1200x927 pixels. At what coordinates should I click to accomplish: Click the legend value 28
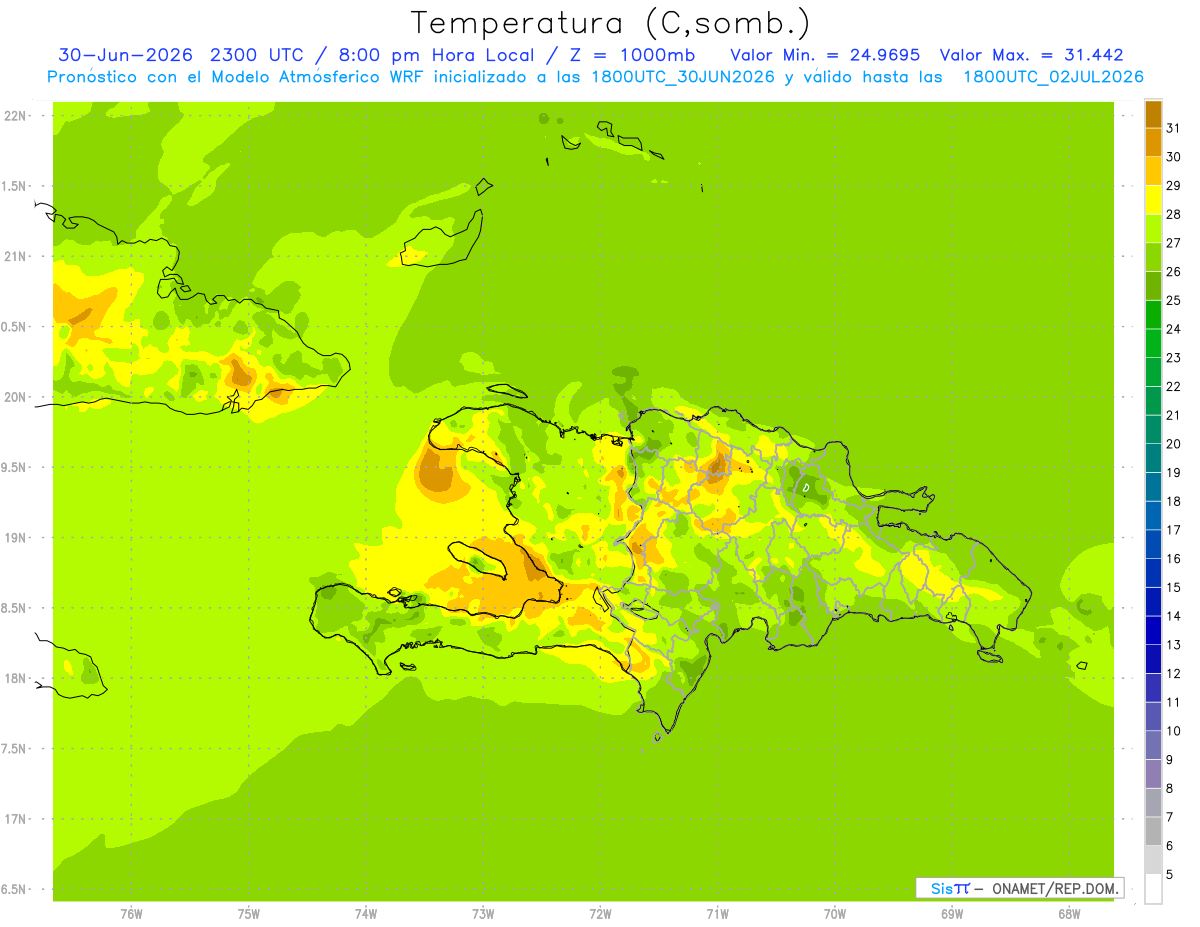click(1173, 214)
